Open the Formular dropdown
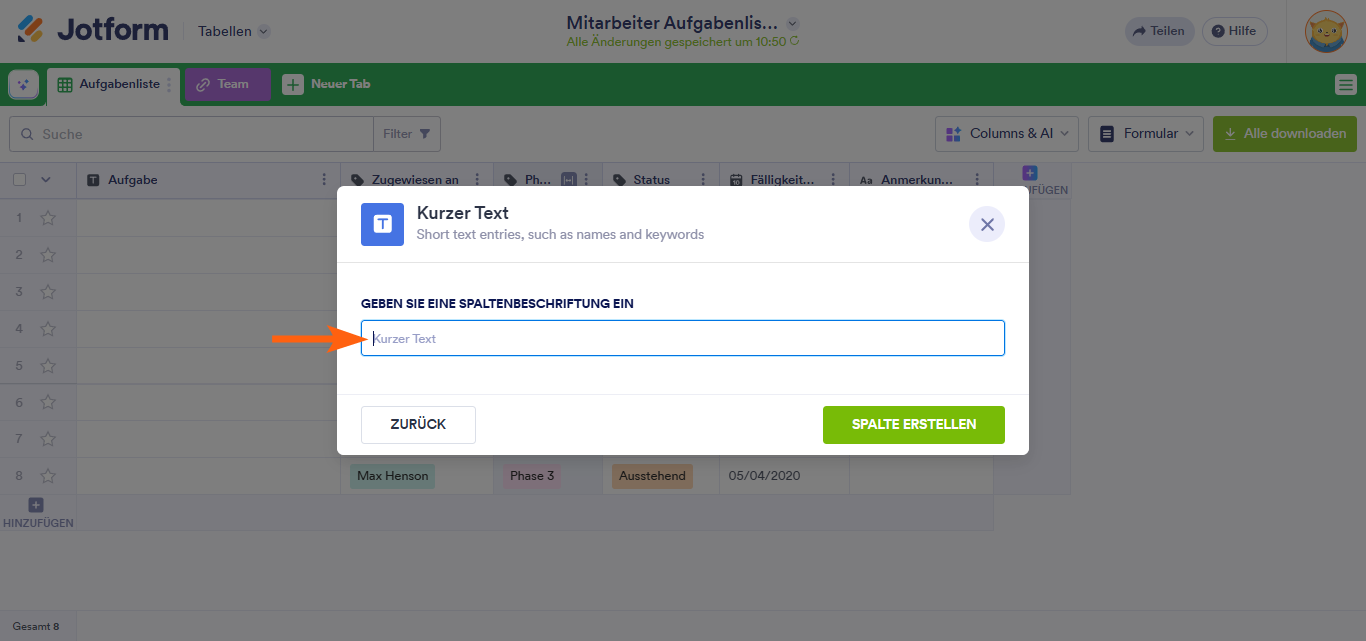This screenshot has width=1366, height=641. [1146, 134]
